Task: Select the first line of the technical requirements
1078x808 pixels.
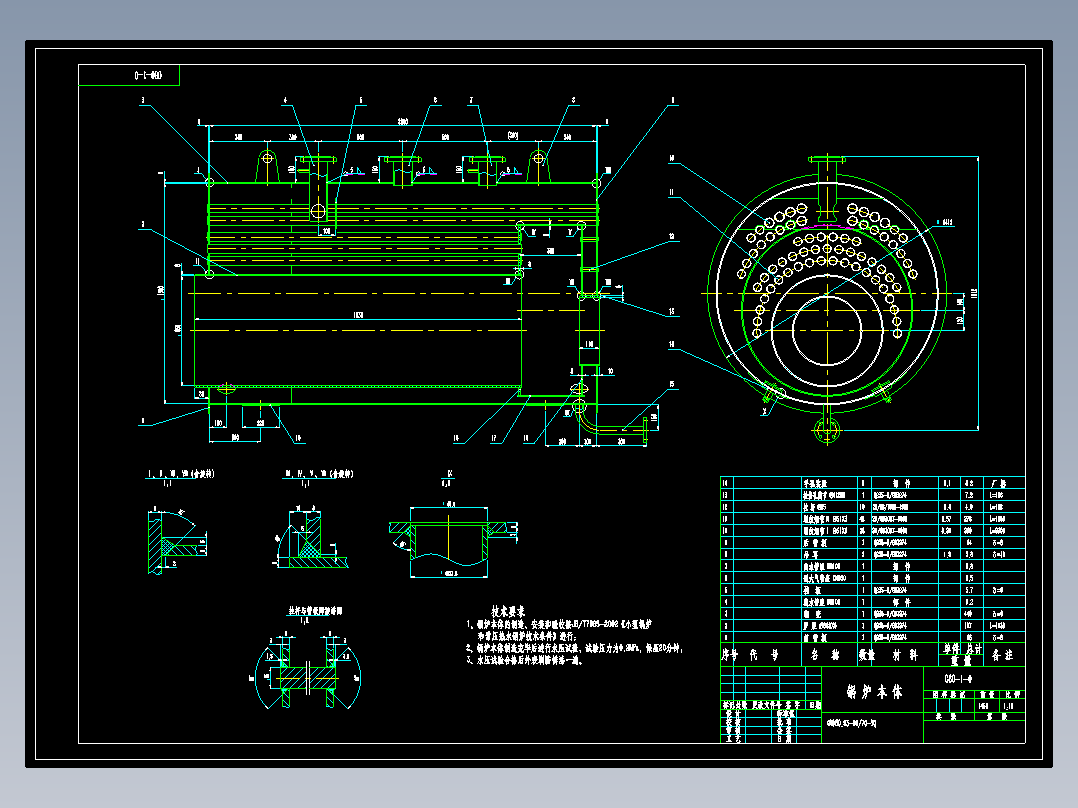Action: (x=558, y=625)
